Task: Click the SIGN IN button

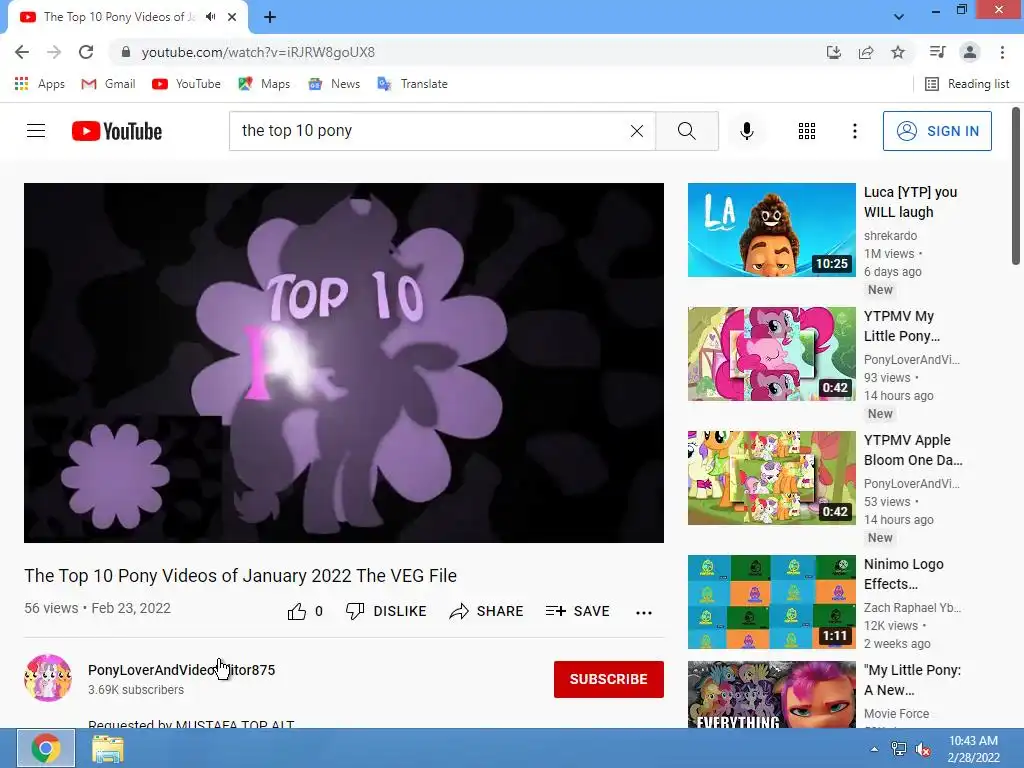Action: click(937, 131)
